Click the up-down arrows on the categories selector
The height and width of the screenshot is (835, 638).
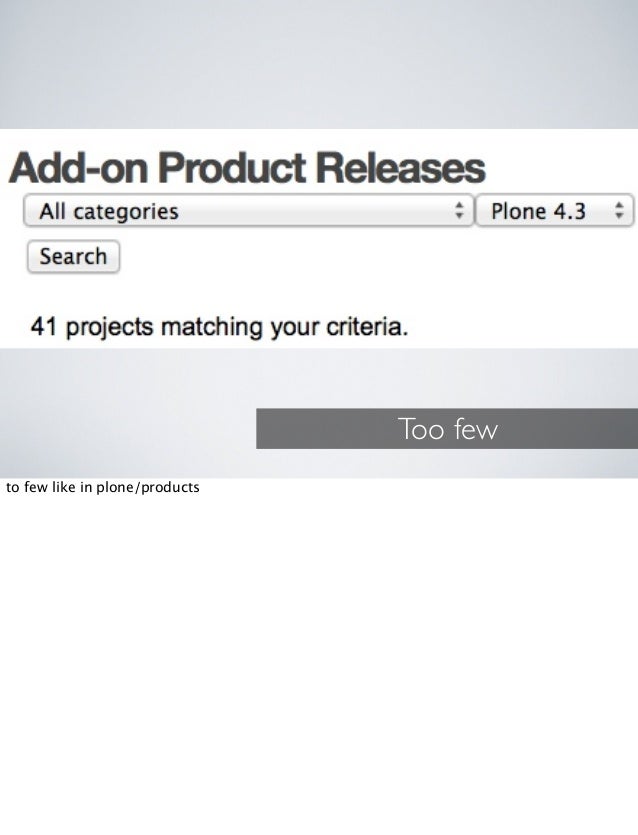(459, 212)
